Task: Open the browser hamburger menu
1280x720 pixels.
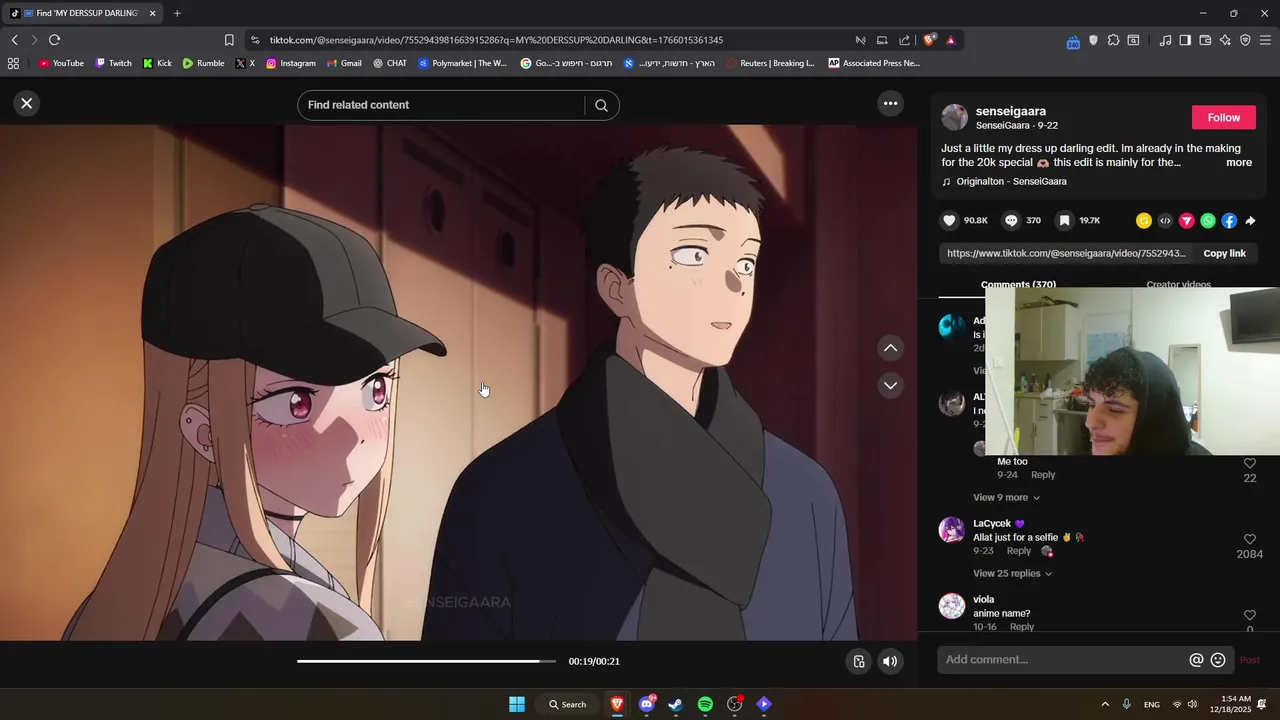Action: pyautogui.click(x=1265, y=40)
